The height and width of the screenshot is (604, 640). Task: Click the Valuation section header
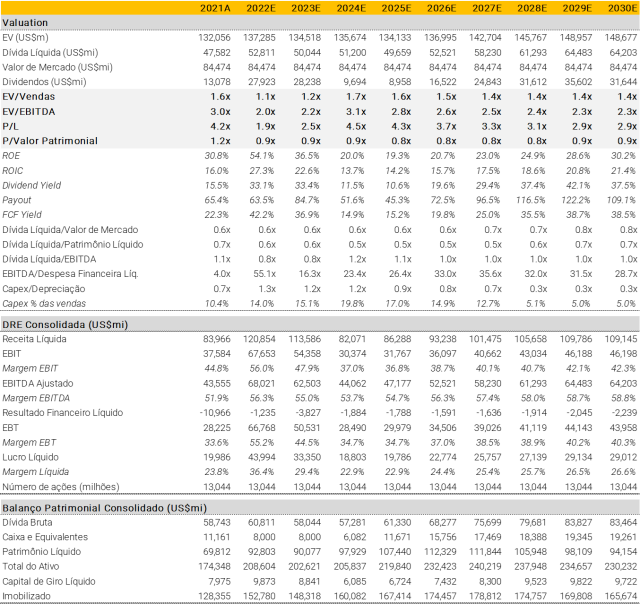[x=25, y=22]
